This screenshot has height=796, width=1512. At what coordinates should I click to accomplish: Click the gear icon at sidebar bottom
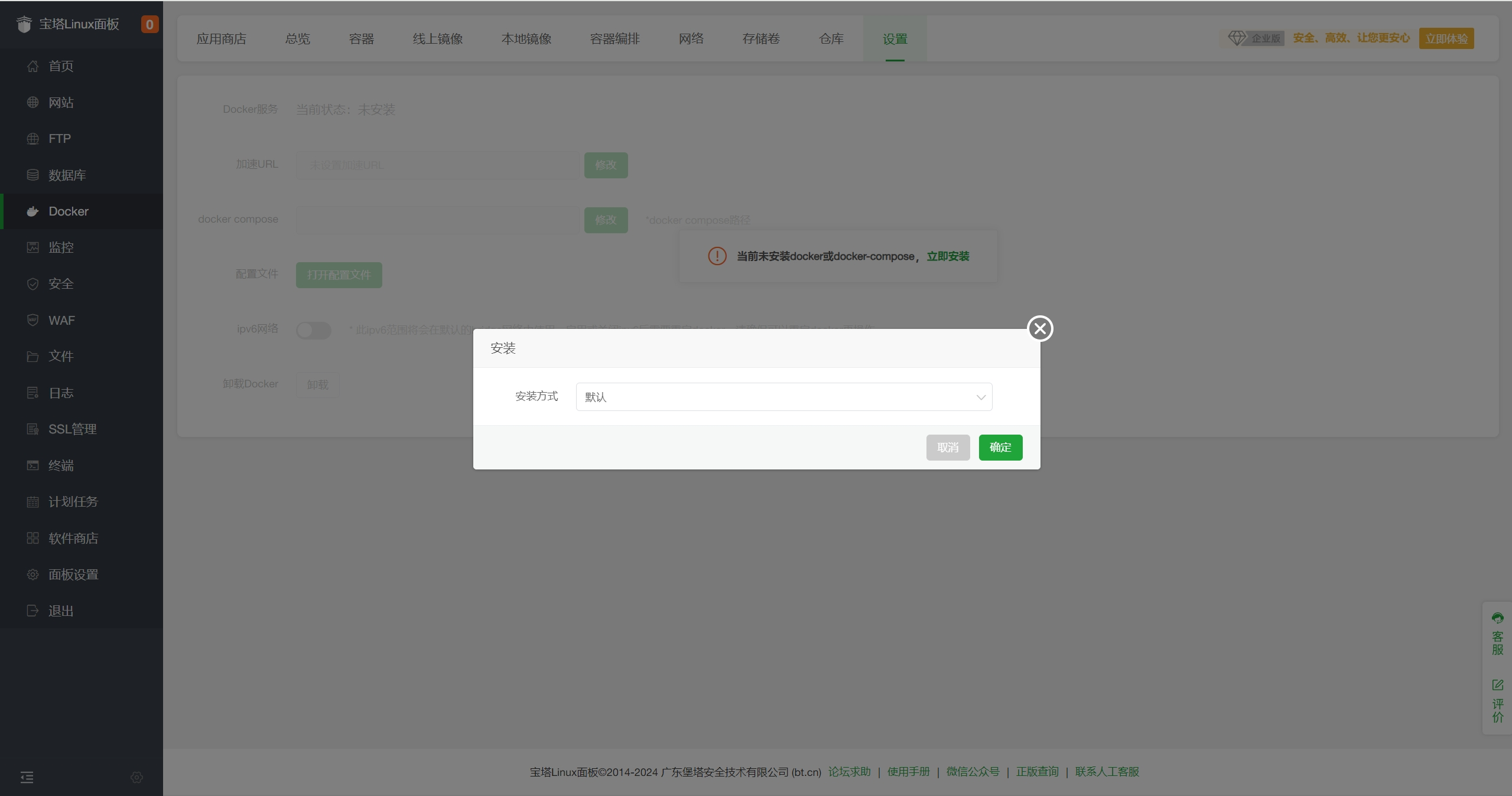pyautogui.click(x=136, y=777)
